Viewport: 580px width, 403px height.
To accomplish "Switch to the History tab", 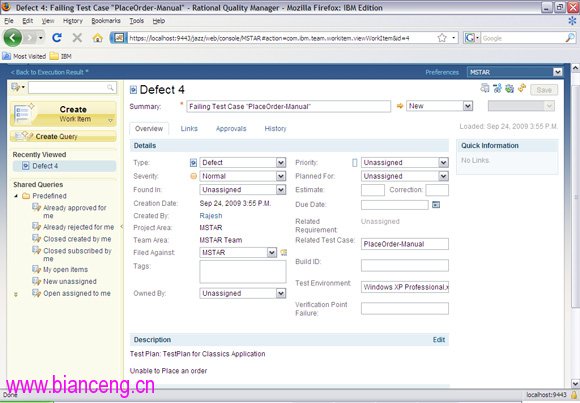I will click(x=275, y=129).
